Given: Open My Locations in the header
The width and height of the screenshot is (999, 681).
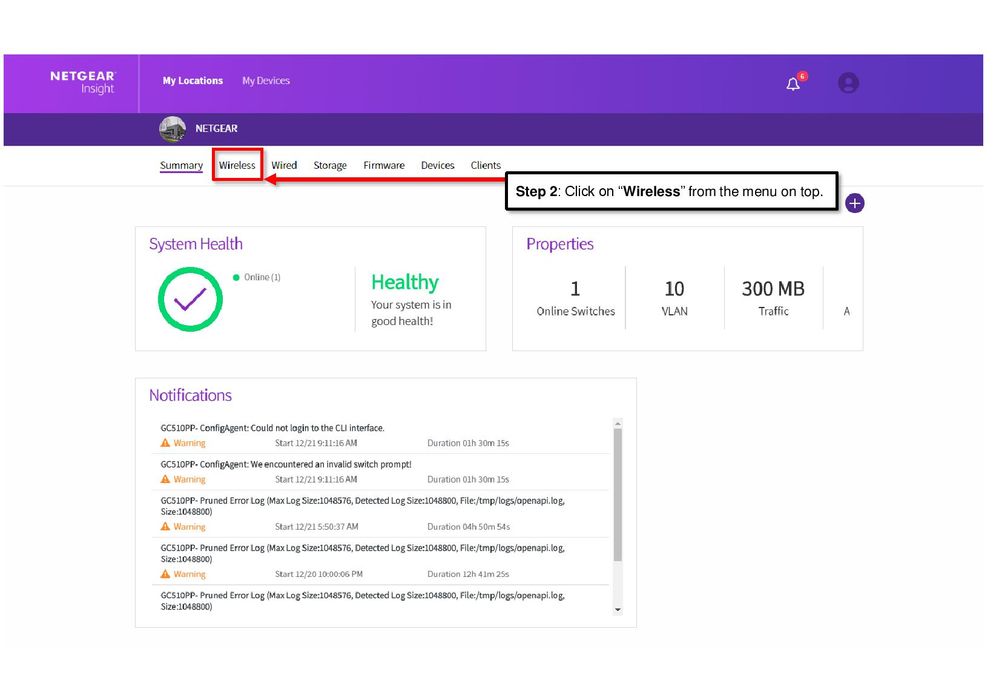Looking at the screenshot, I should click(x=192, y=81).
